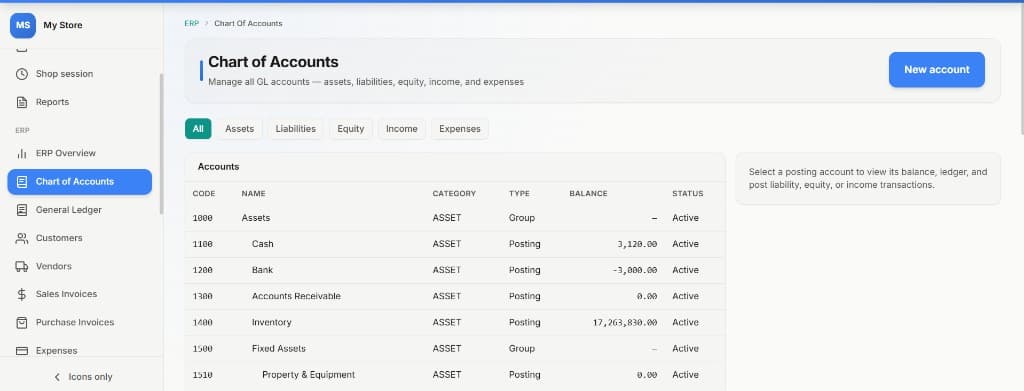Open the Vendors page
The height and width of the screenshot is (391, 1024).
(80, 266)
